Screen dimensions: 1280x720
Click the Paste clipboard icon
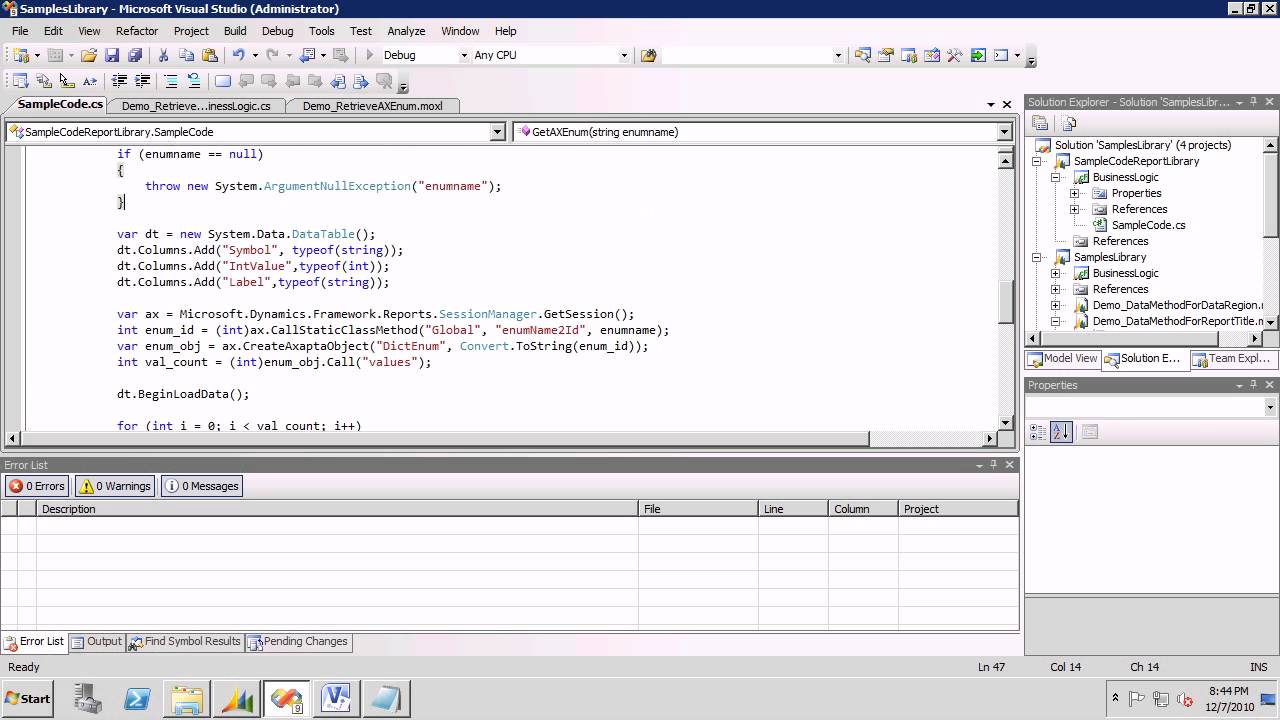[x=209, y=56]
